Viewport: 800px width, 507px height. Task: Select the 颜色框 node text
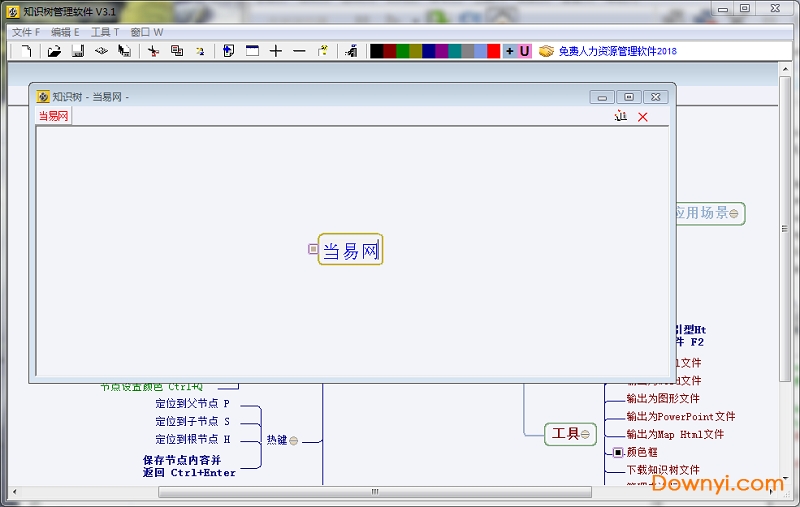pos(642,452)
